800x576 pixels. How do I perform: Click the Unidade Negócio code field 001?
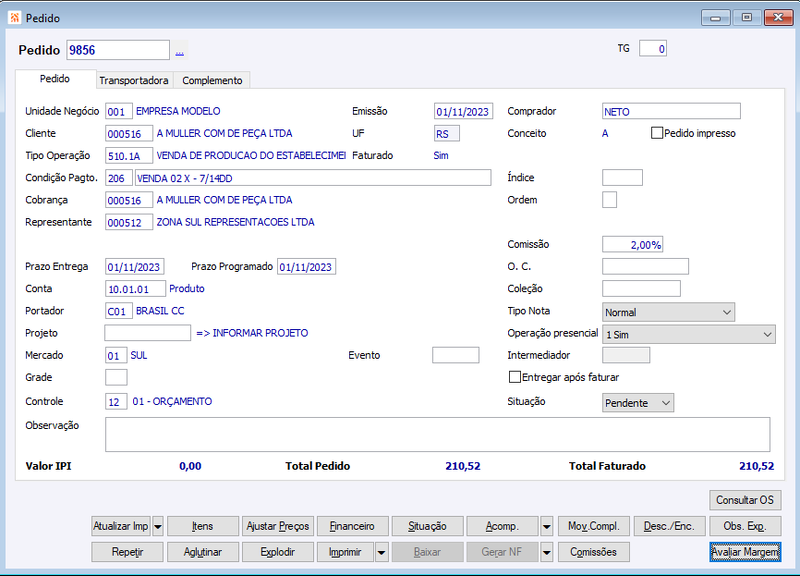(x=119, y=111)
